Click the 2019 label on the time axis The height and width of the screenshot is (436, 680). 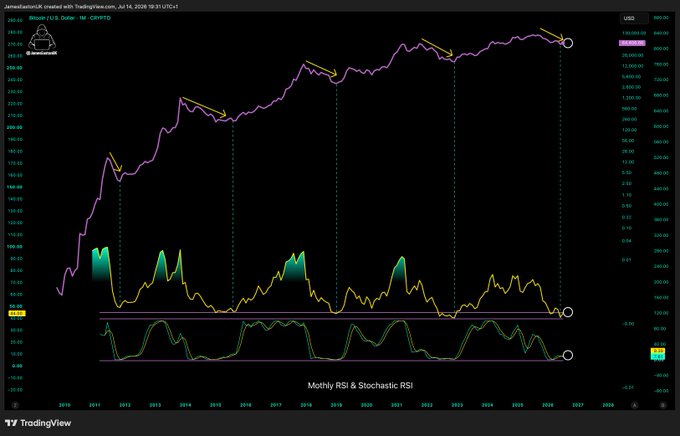coord(336,405)
